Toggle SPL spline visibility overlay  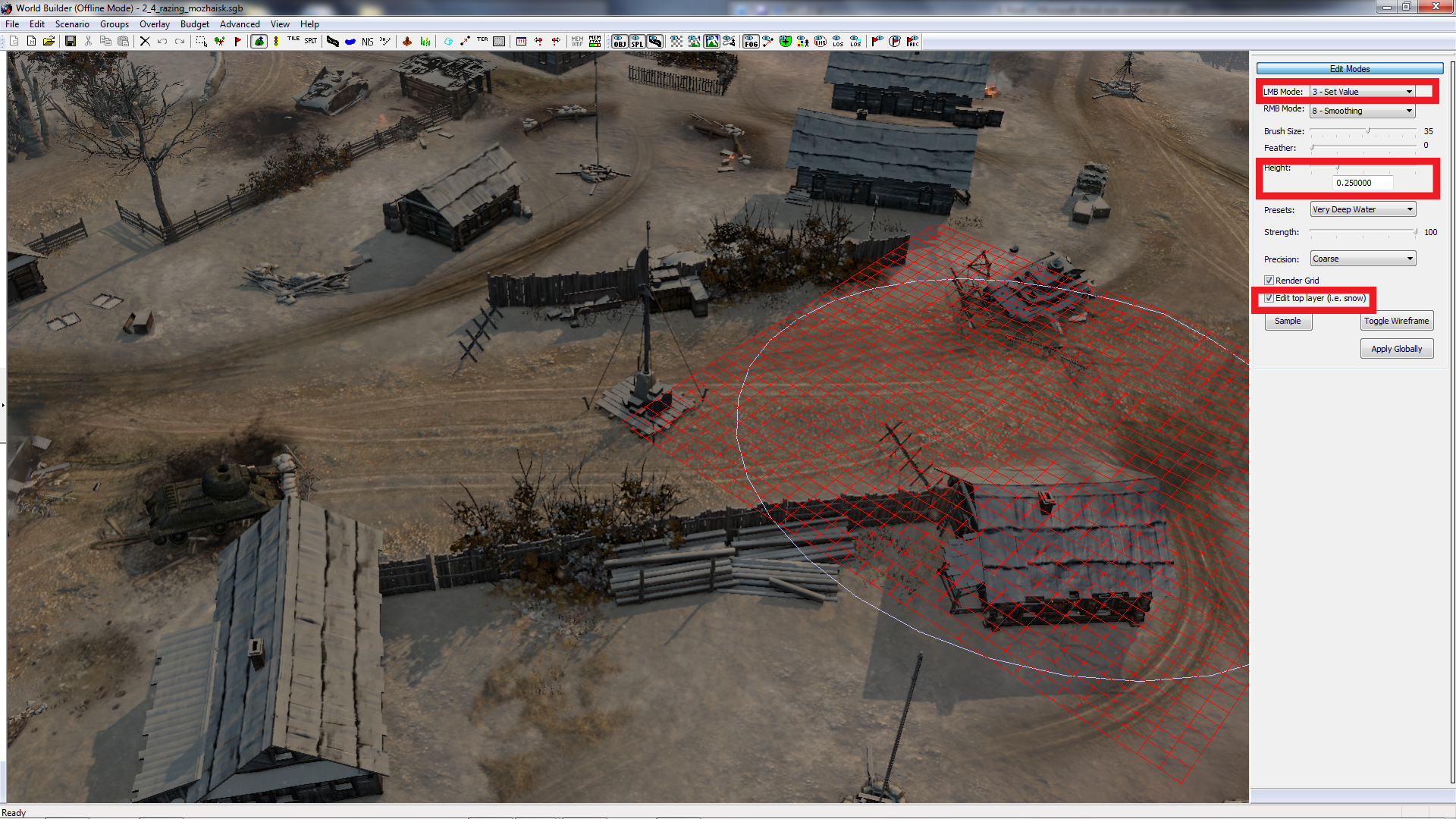pyautogui.click(x=637, y=41)
